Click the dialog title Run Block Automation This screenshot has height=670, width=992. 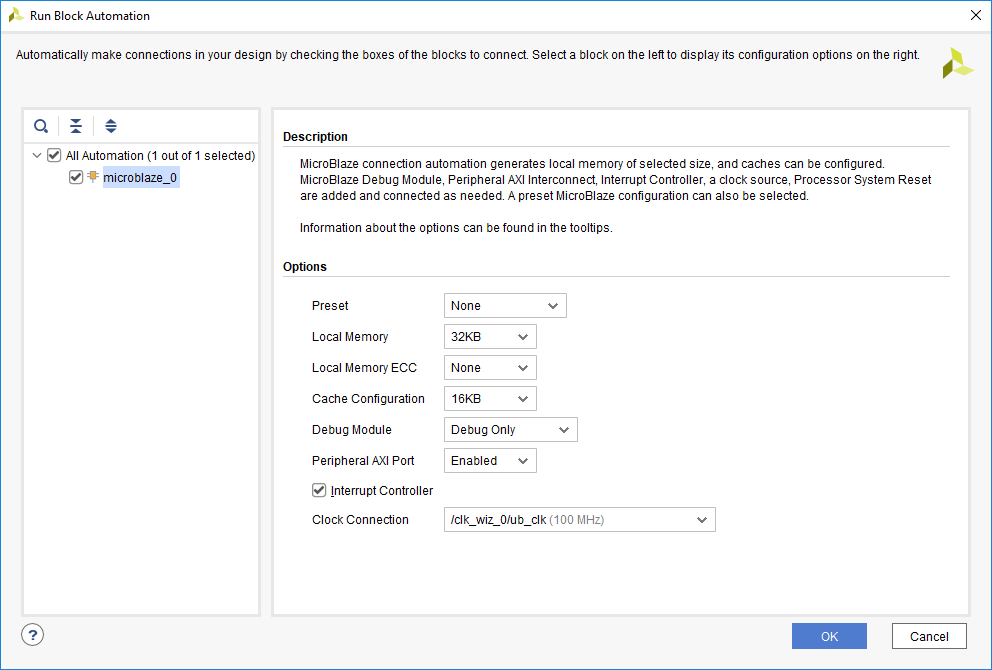coord(90,16)
